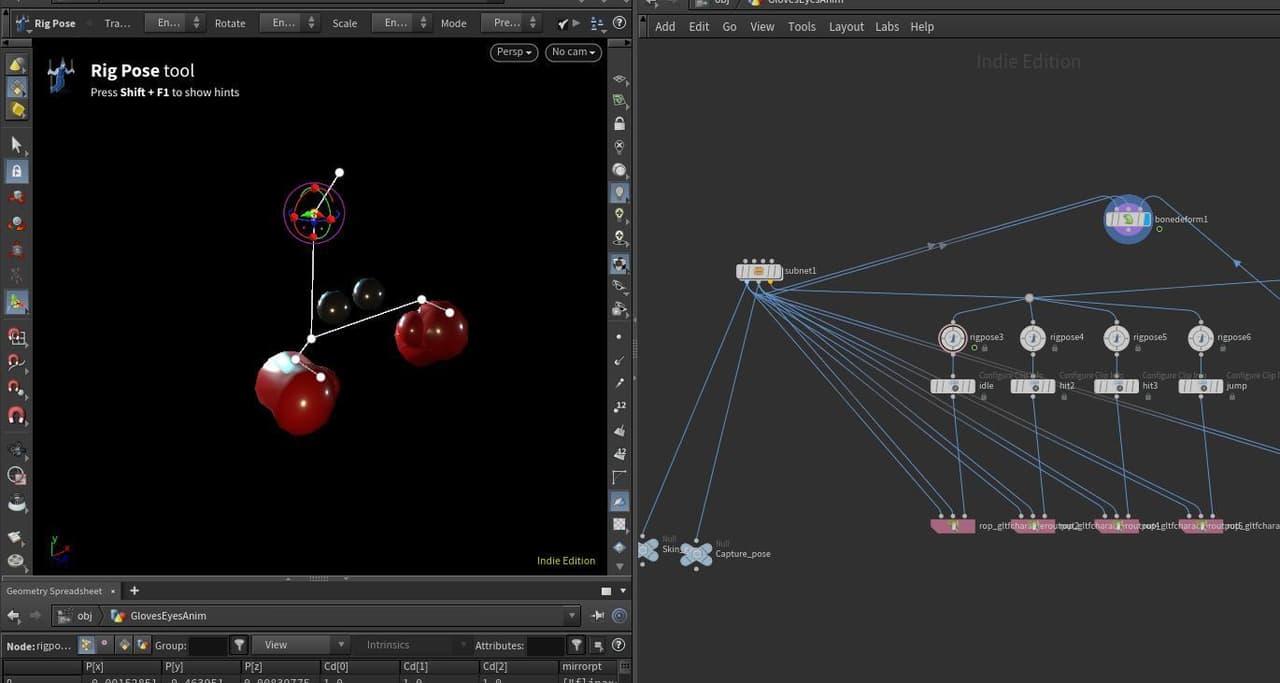Open the Scale dropdown in Rig Pose bar

401,23
